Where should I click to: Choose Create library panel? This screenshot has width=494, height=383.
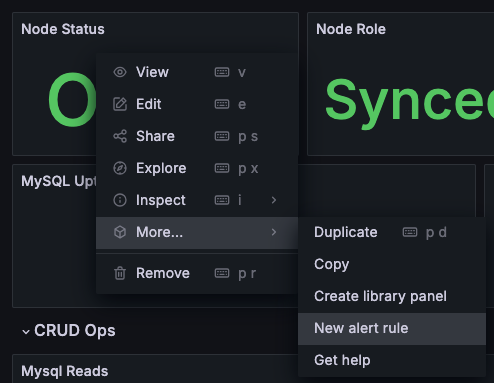click(x=392, y=296)
